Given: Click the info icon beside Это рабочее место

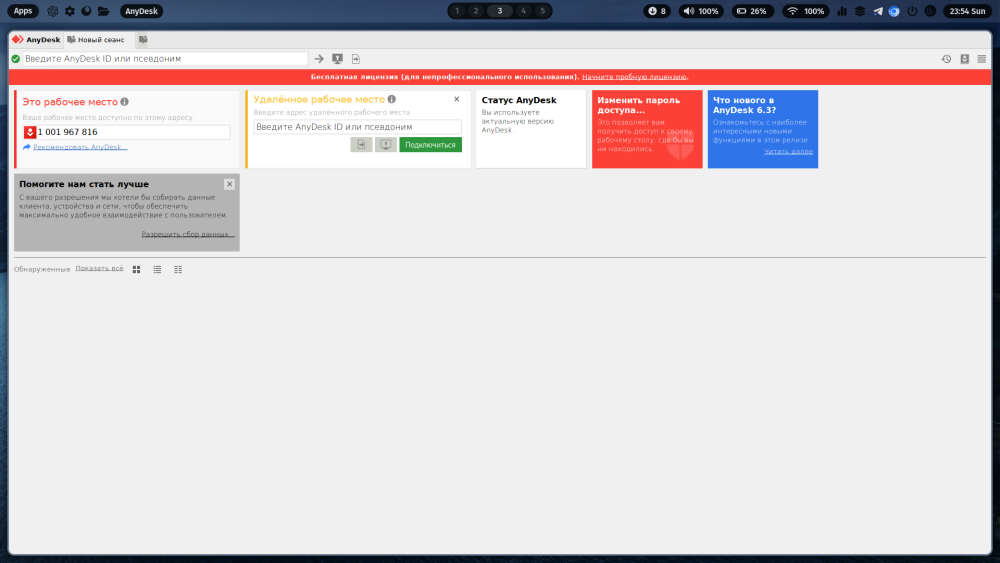Looking at the screenshot, I should [x=124, y=101].
